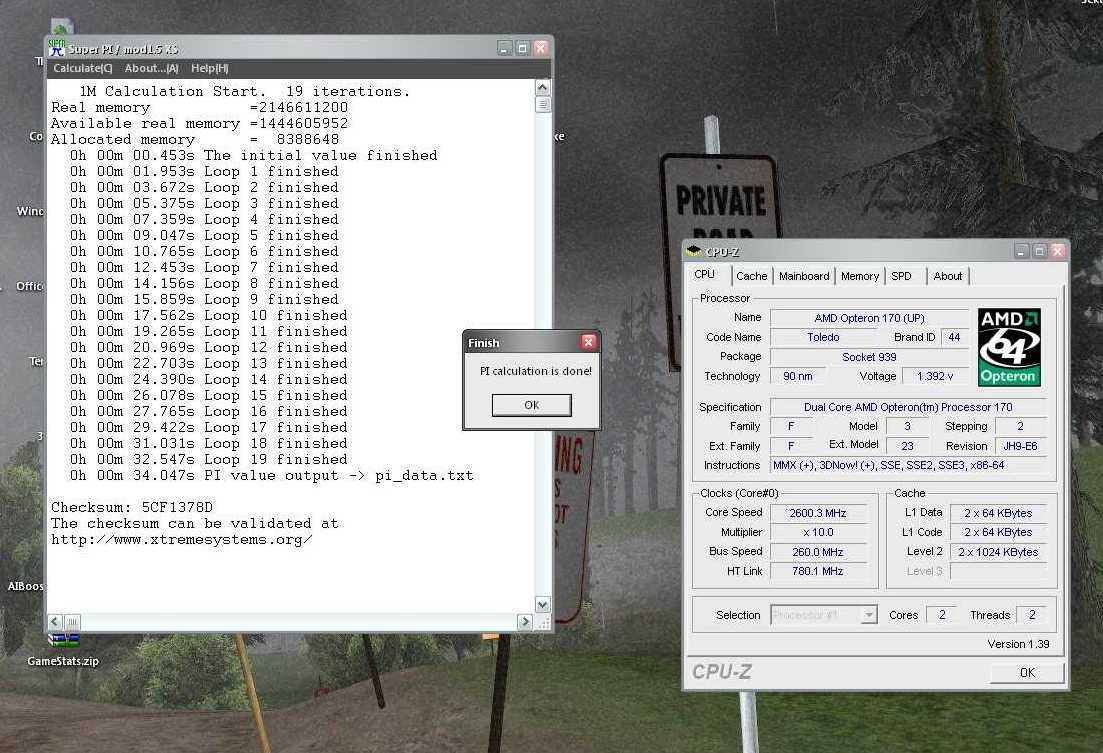Open the About menu in Super PI

(x=151, y=68)
